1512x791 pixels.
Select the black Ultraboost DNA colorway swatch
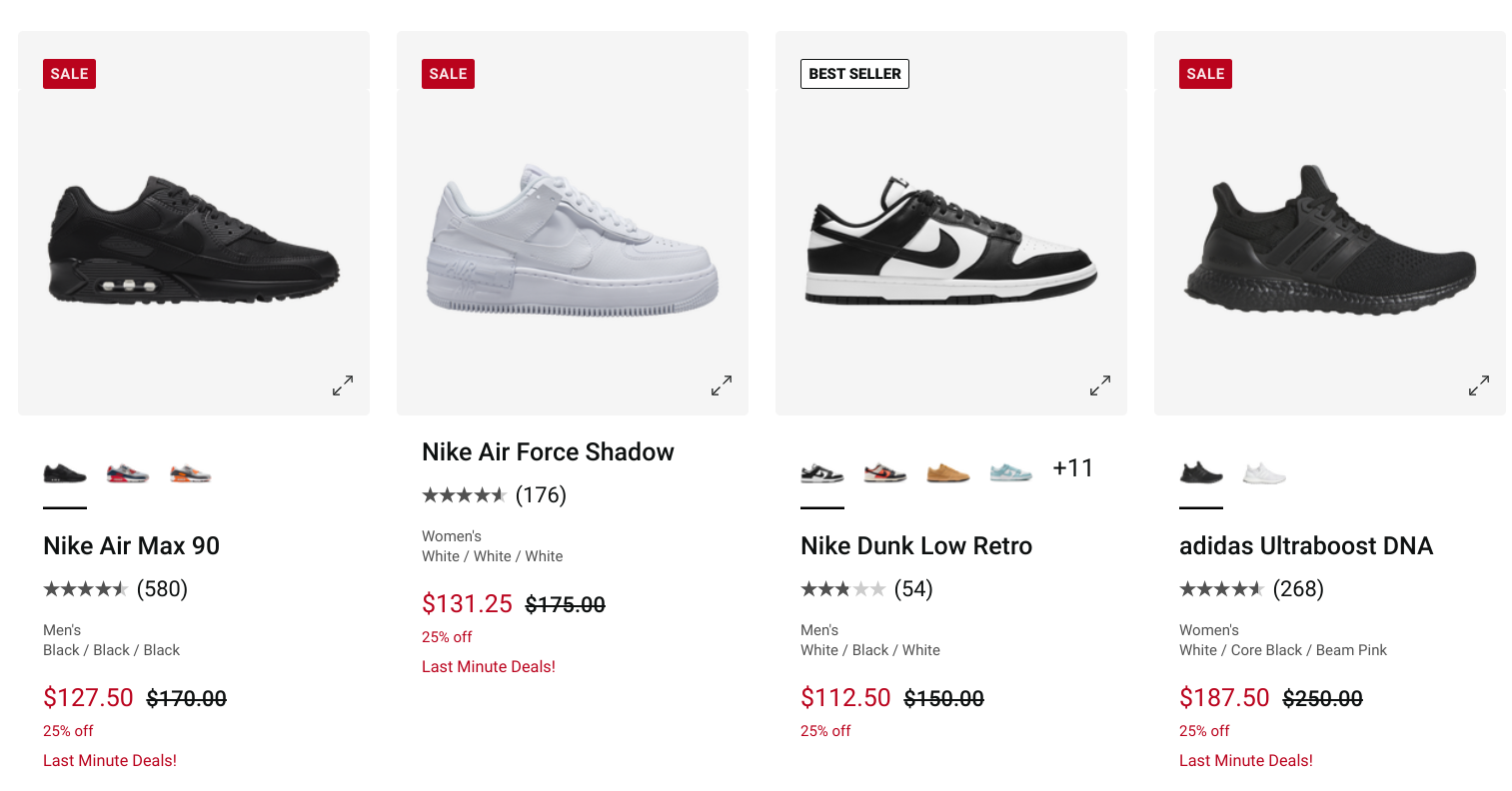(1201, 473)
